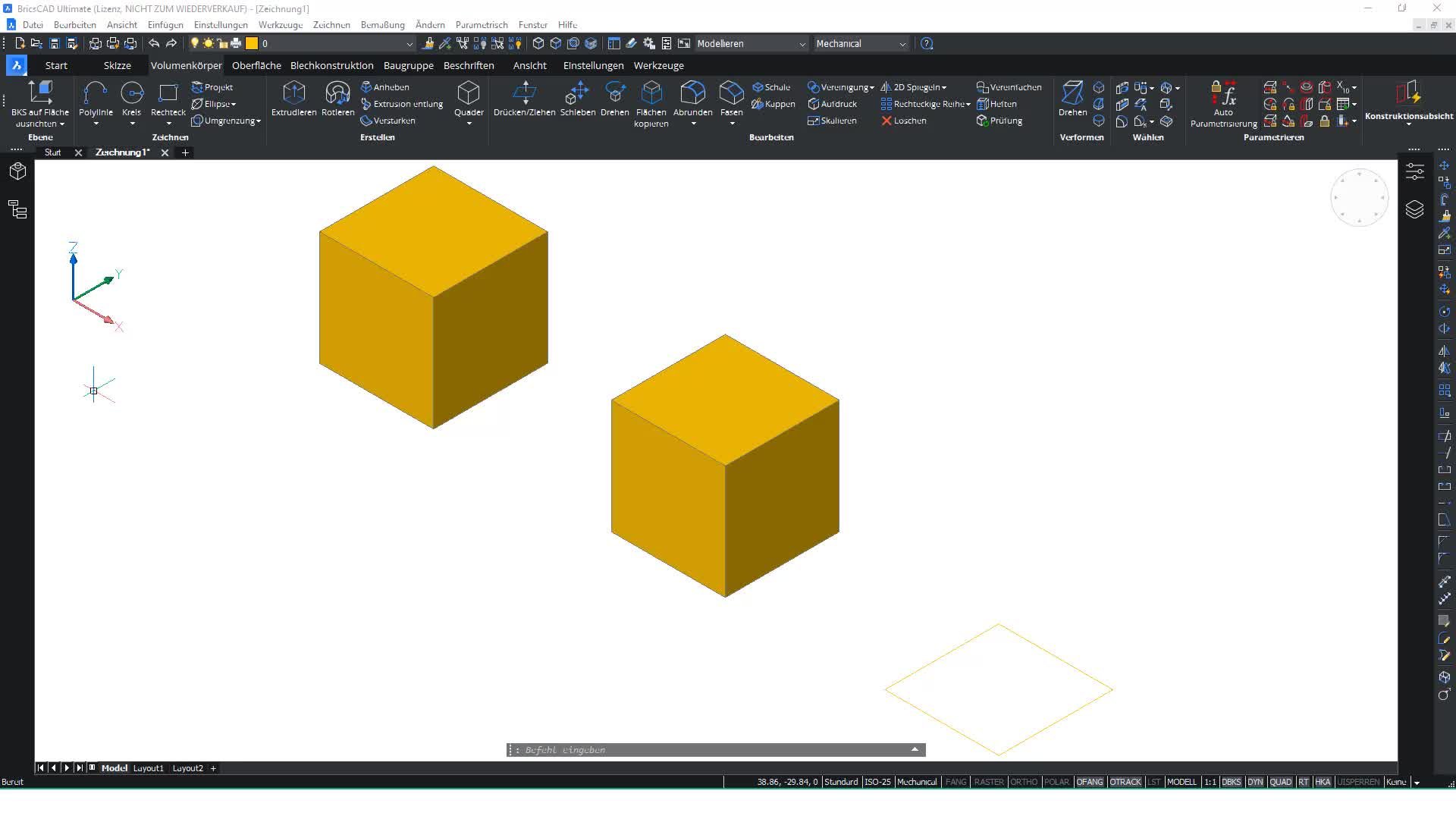Click the Vereinfachen button
The height and width of the screenshot is (819, 1456).
coord(1009,87)
